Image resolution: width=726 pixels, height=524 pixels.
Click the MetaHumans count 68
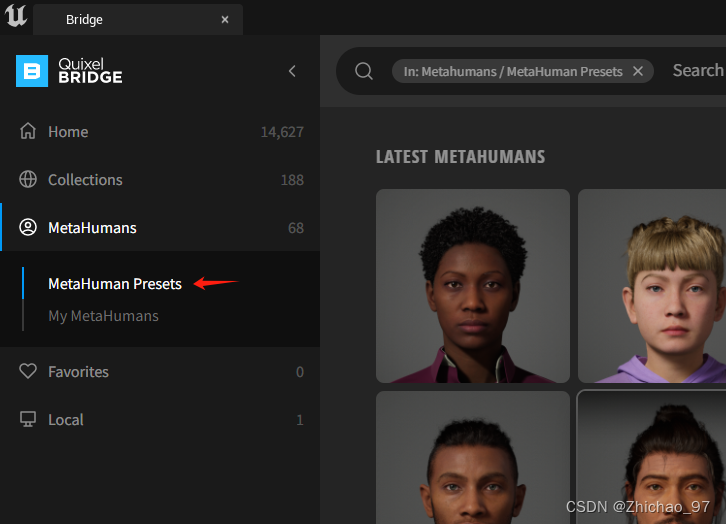296,228
